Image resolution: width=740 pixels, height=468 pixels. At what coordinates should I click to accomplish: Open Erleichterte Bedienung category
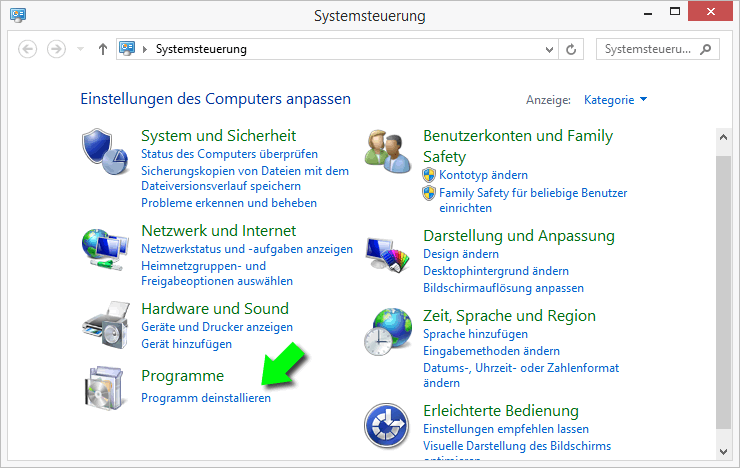pyautogui.click(x=501, y=411)
